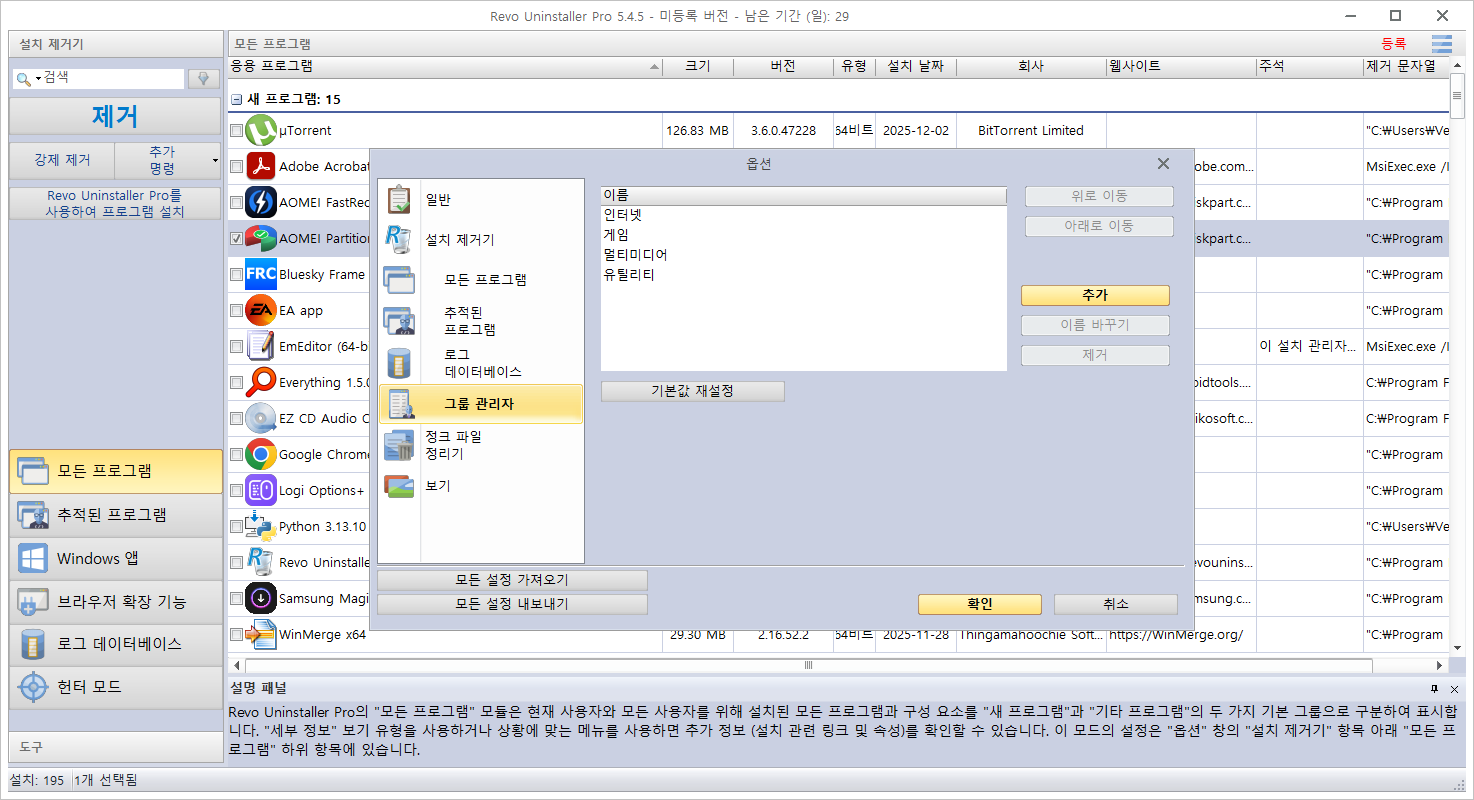This screenshot has width=1474, height=800.
Task: Click the AOMEI Partition Assistant icon
Action: (x=261, y=239)
